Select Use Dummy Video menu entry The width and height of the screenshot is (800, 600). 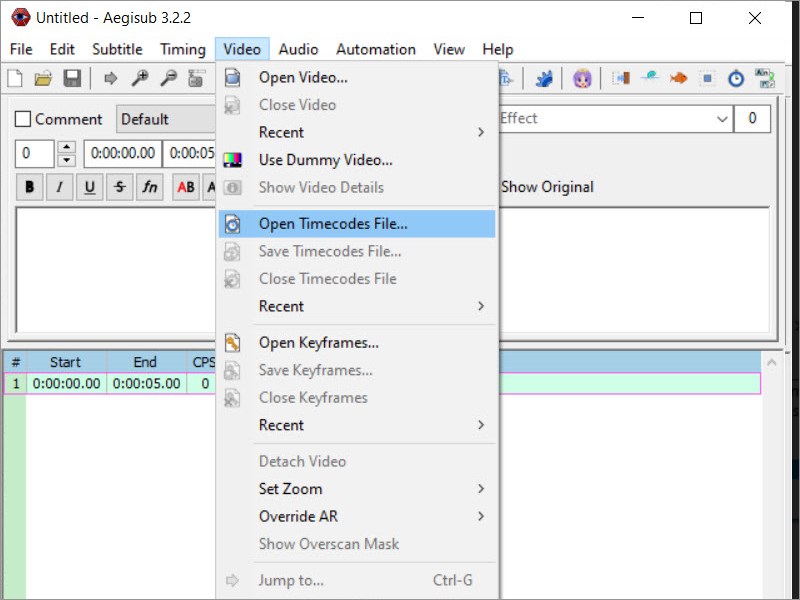point(325,159)
